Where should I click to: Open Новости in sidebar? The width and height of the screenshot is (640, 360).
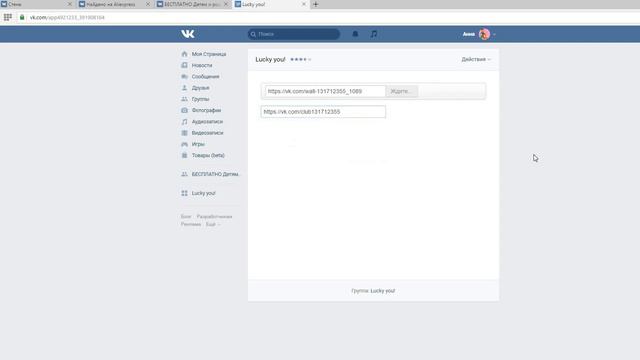[202, 65]
